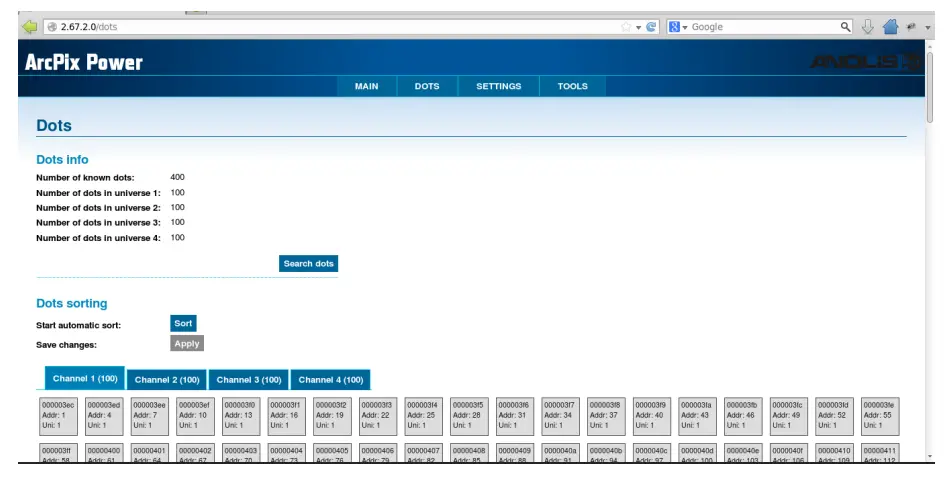
Task: Select dot 000003fe at Addr 55
Action: pyautogui.click(x=880, y=416)
